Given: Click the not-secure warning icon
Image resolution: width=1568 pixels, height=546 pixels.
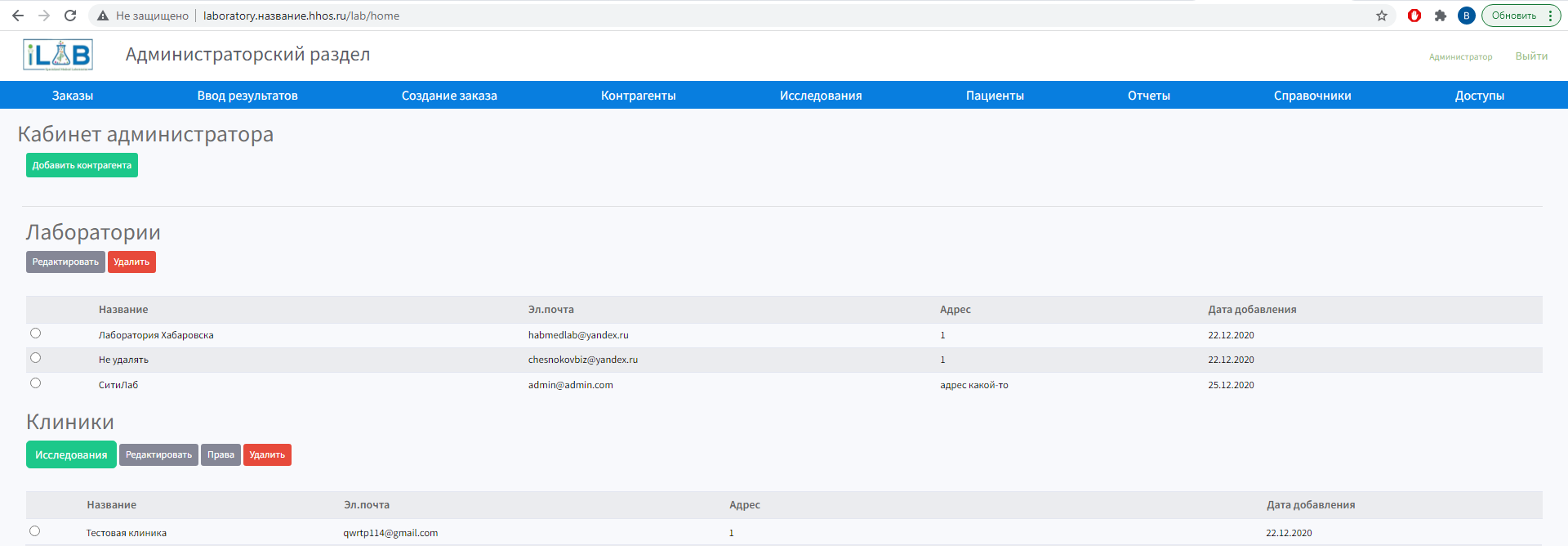Looking at the screenshot, I should (x=103, y=16).
